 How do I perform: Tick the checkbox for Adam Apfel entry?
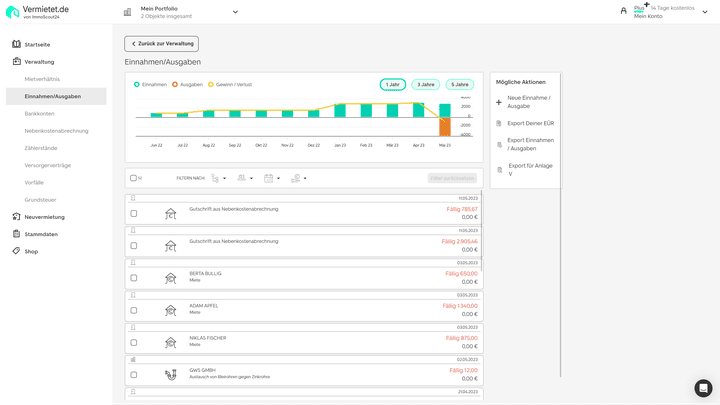(134, 310)
